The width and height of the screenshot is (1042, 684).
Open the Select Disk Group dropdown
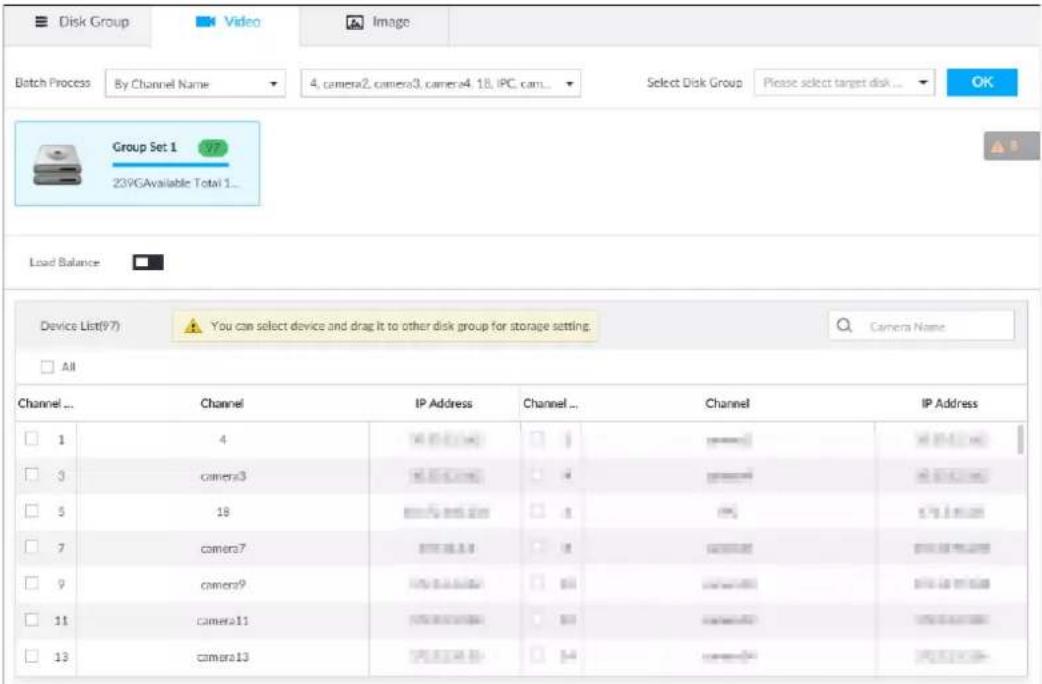coord(844,83)
